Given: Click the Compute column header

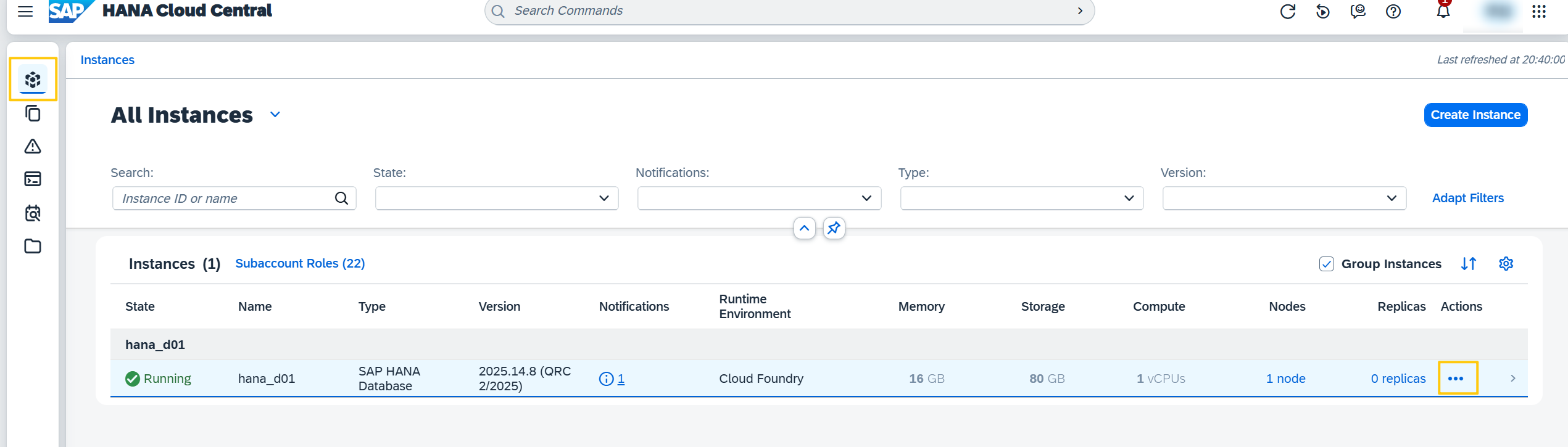Looking at the screenshot, I should pos(1159,306).
